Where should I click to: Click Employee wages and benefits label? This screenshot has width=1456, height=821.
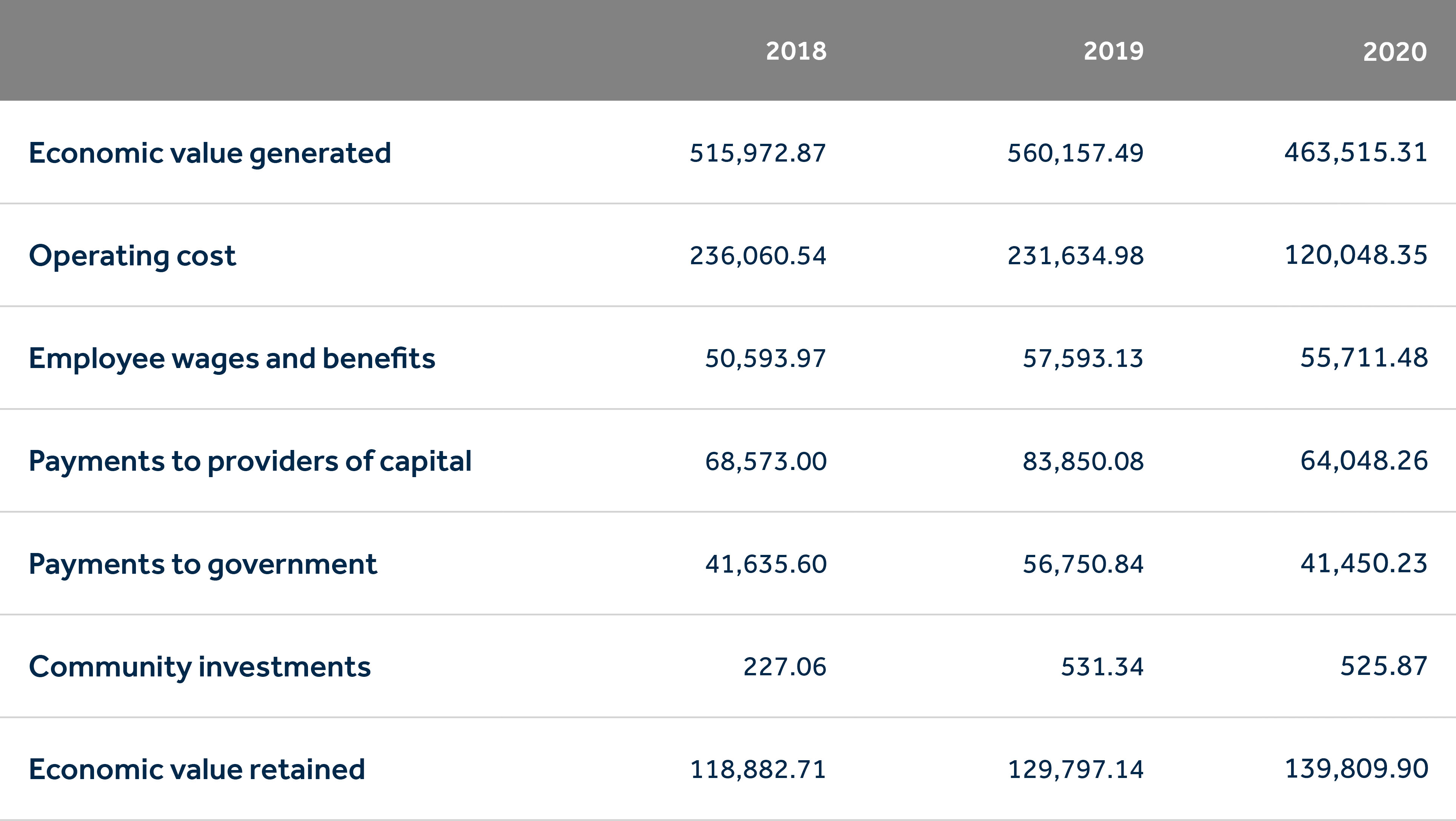[x=232, y=359]
